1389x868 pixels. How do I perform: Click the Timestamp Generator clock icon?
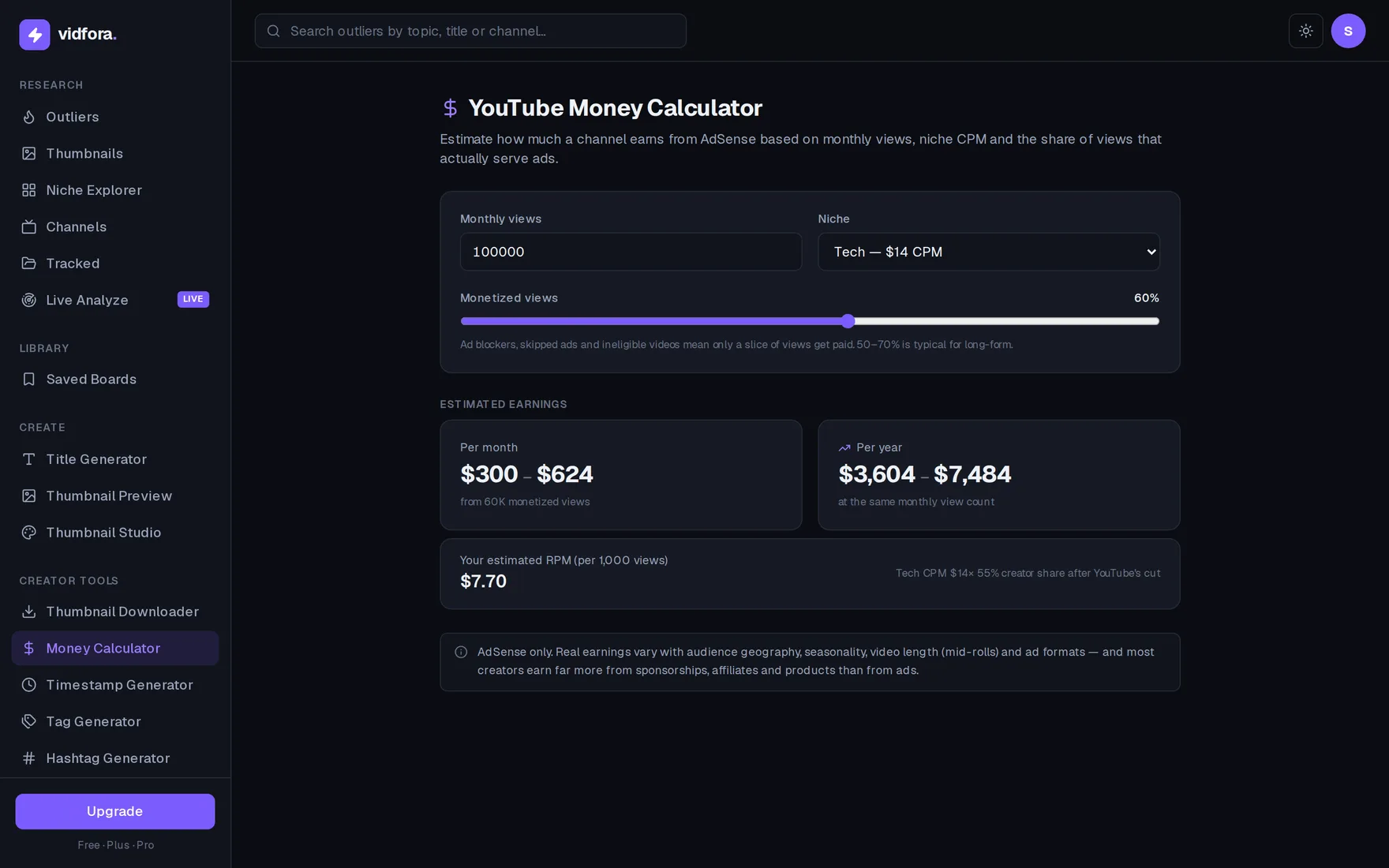coord(29,685)
